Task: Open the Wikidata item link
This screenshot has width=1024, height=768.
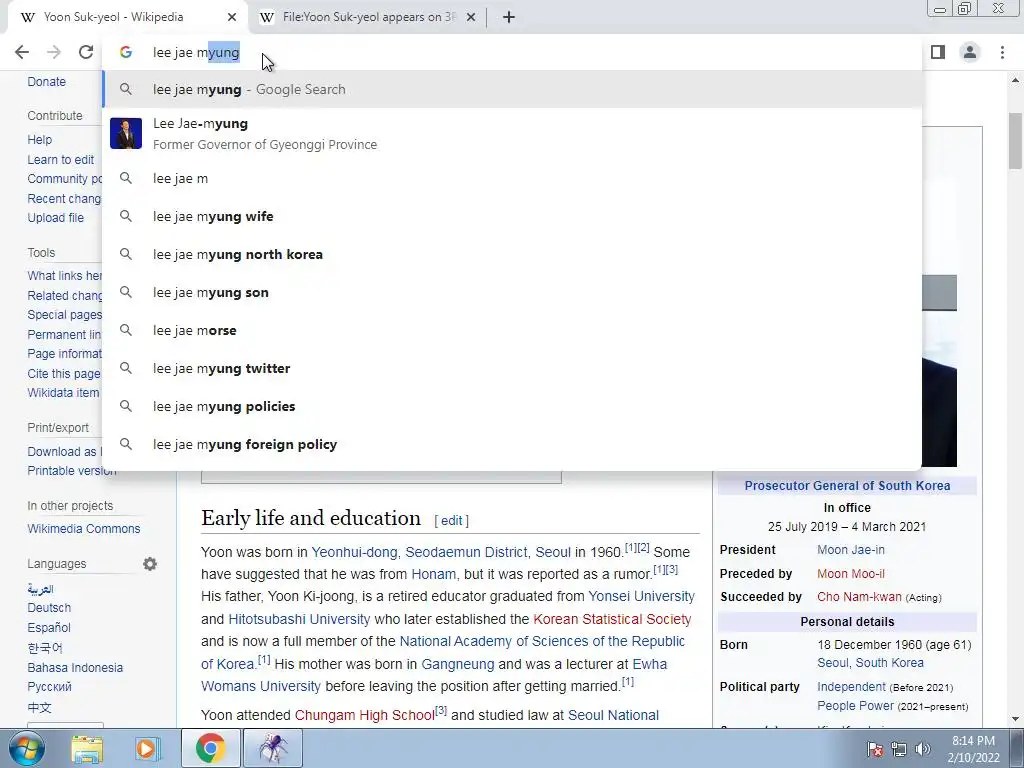Action: (63, 392)
